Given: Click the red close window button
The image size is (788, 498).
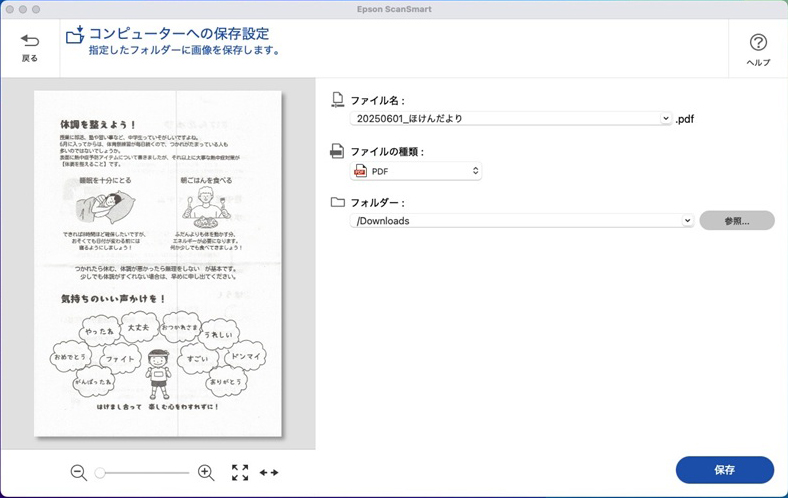Looking at the screenshot, I should click(x=10, y=10).
